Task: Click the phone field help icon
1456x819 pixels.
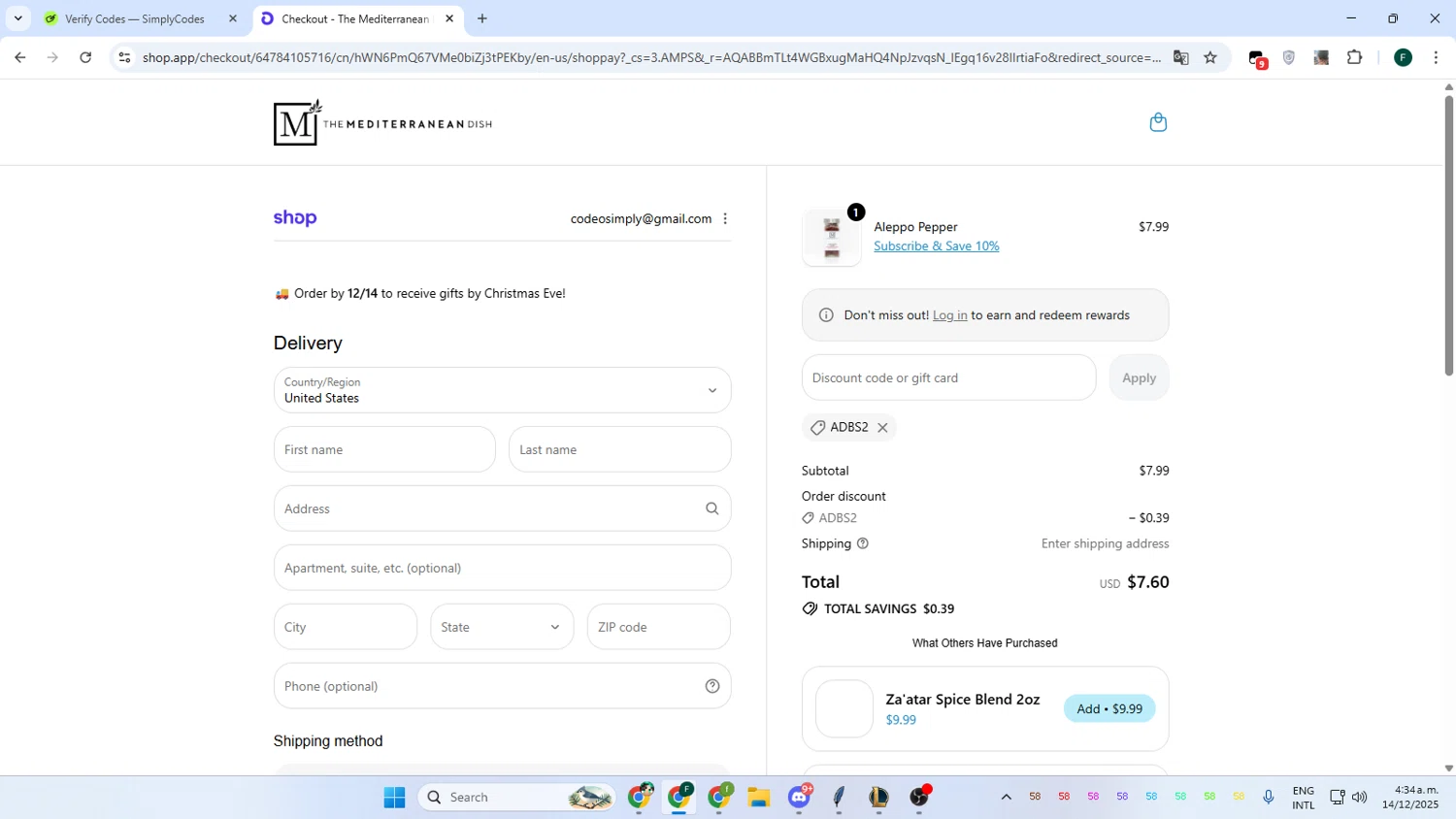Action: (711, 686)
